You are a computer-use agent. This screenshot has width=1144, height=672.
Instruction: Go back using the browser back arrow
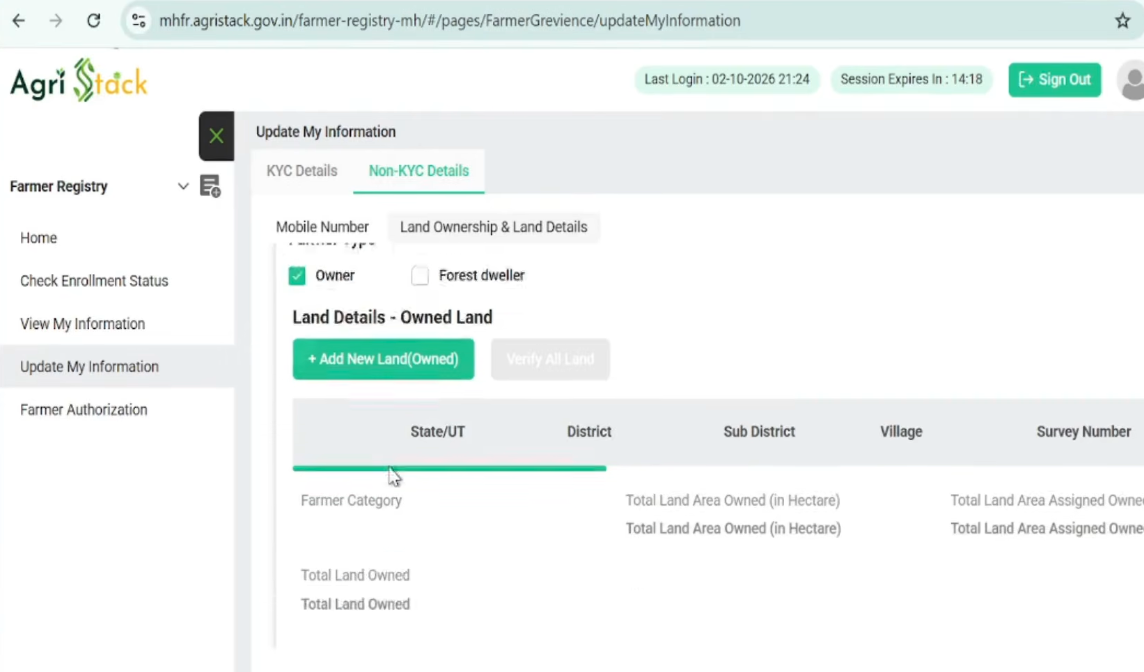tap(18, 20)
